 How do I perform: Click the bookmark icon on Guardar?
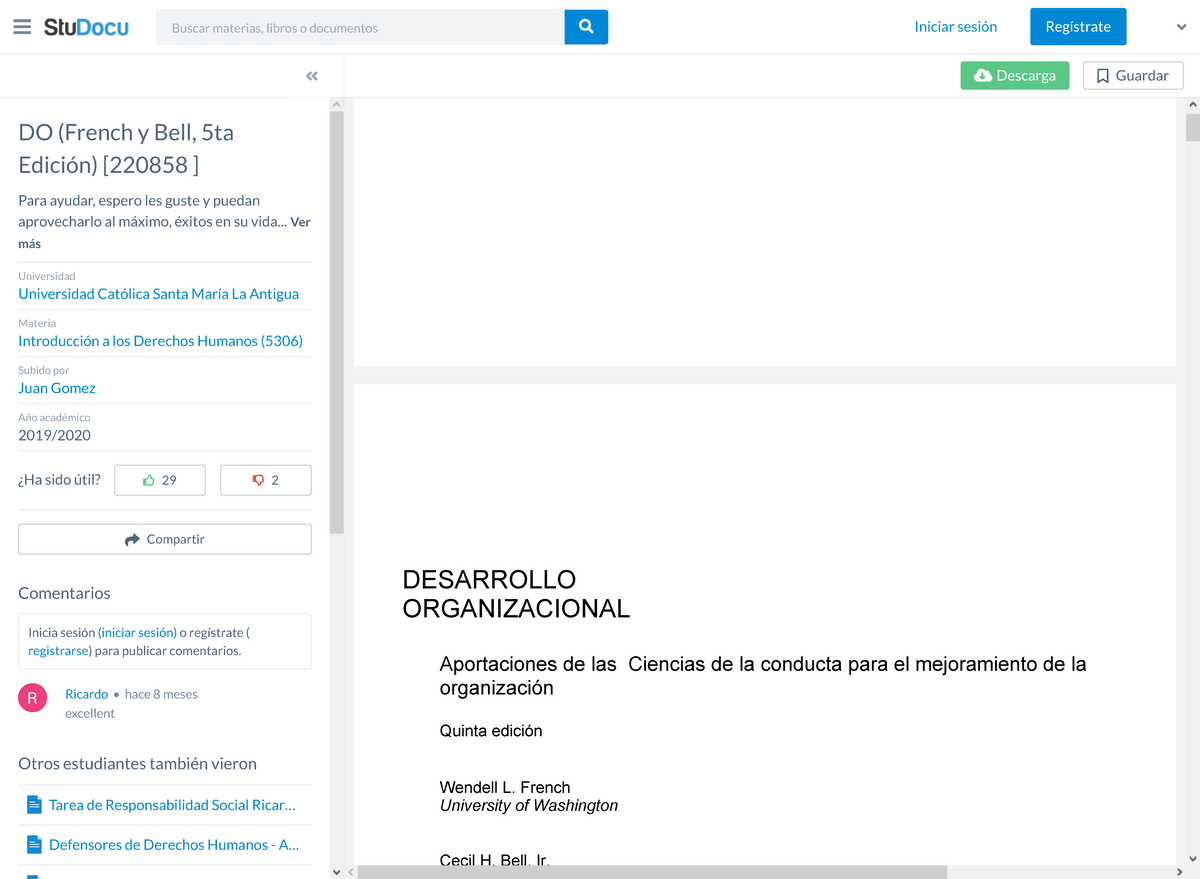1103,75
